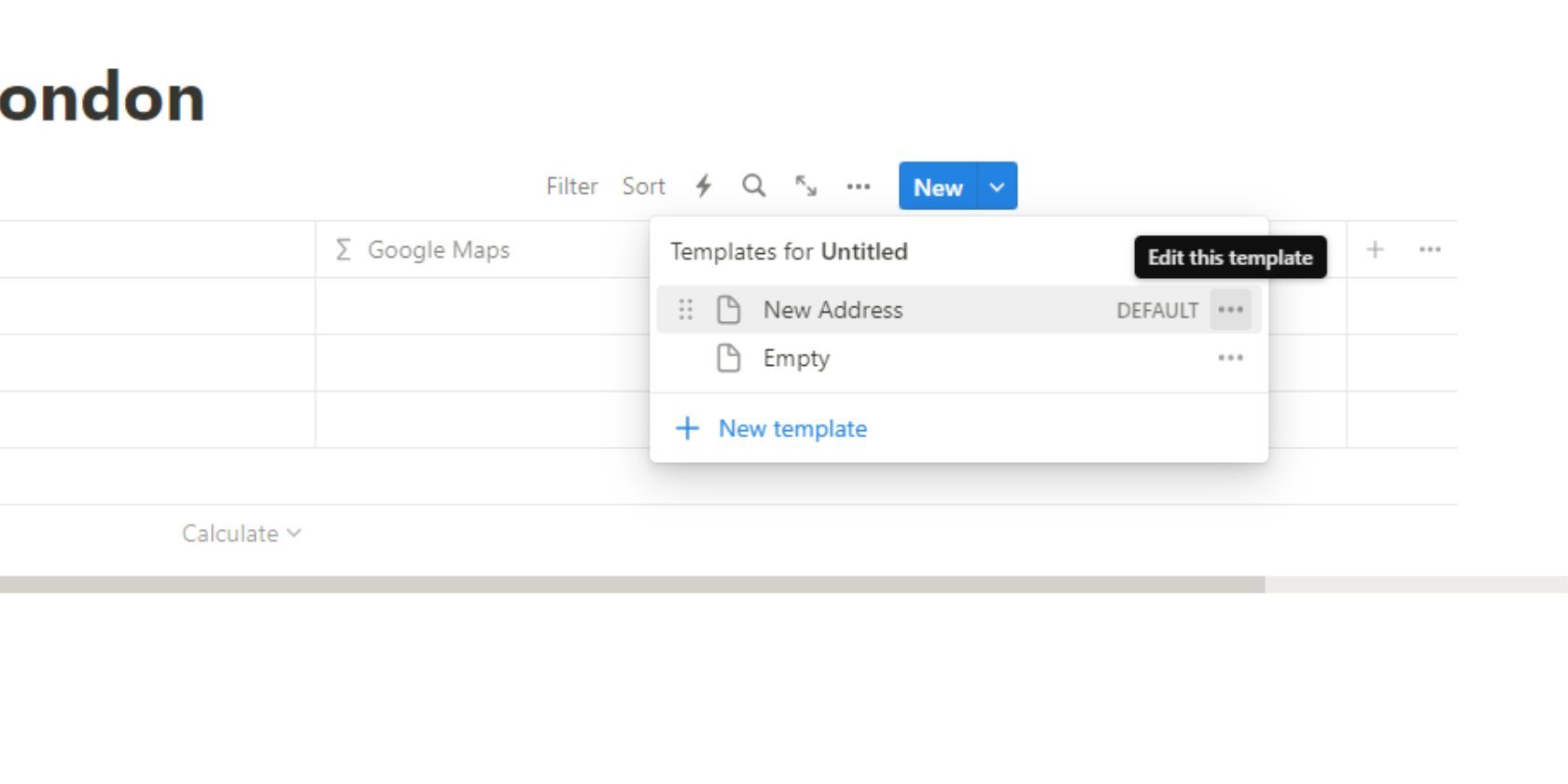
Task: Open the Calculate dropdown
Action: (241, 534)
